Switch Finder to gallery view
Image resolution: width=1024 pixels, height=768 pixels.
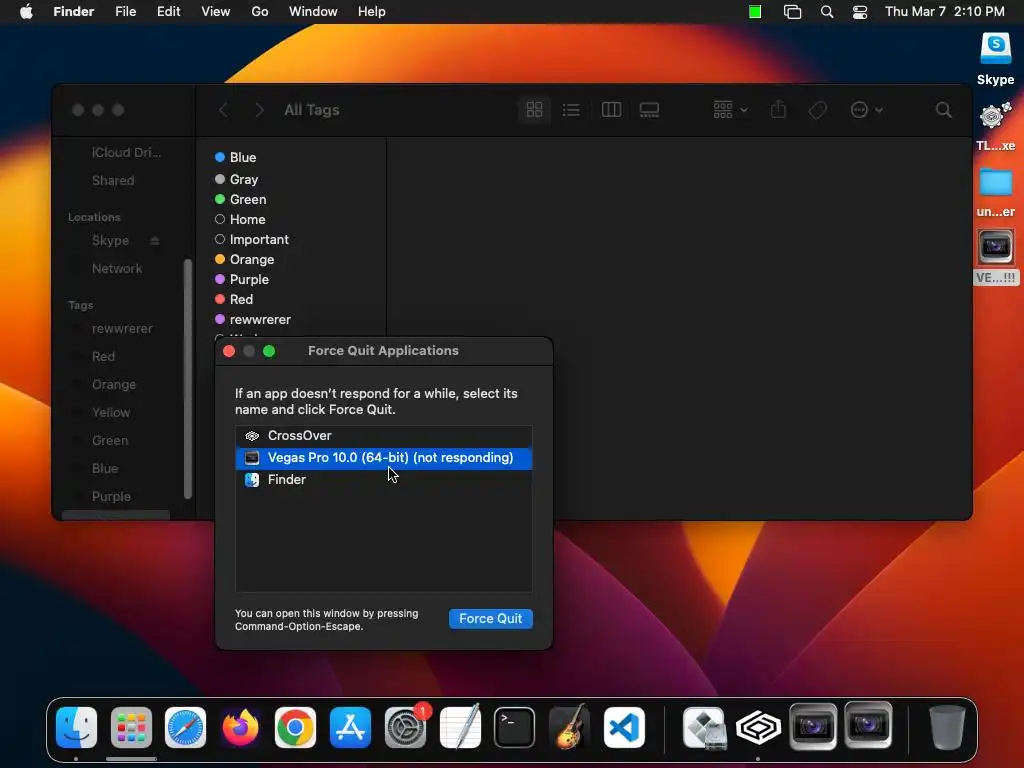[649, 110]
